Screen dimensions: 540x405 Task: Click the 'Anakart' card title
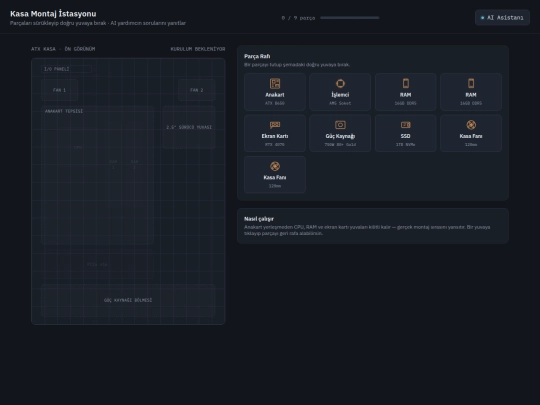[x=275, y=95]
